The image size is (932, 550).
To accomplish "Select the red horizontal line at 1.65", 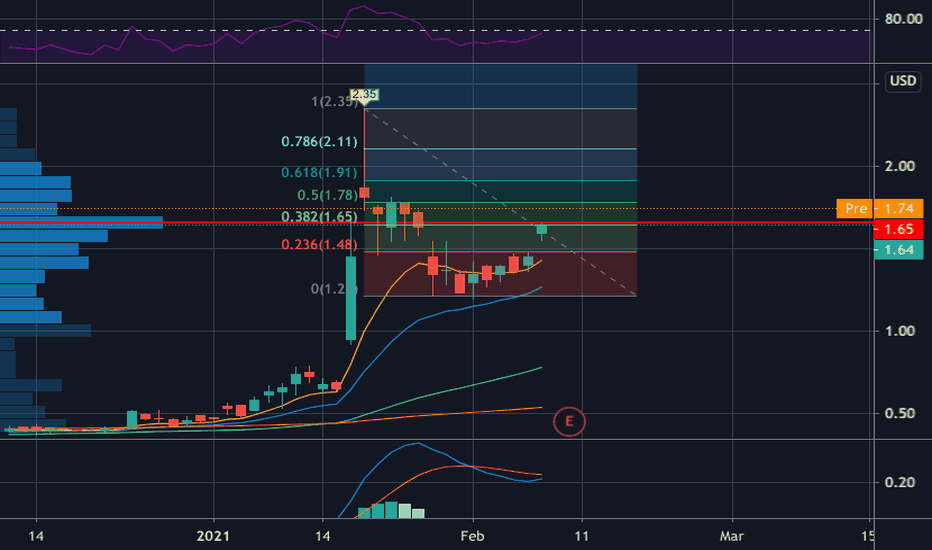I will click(436, 223).
